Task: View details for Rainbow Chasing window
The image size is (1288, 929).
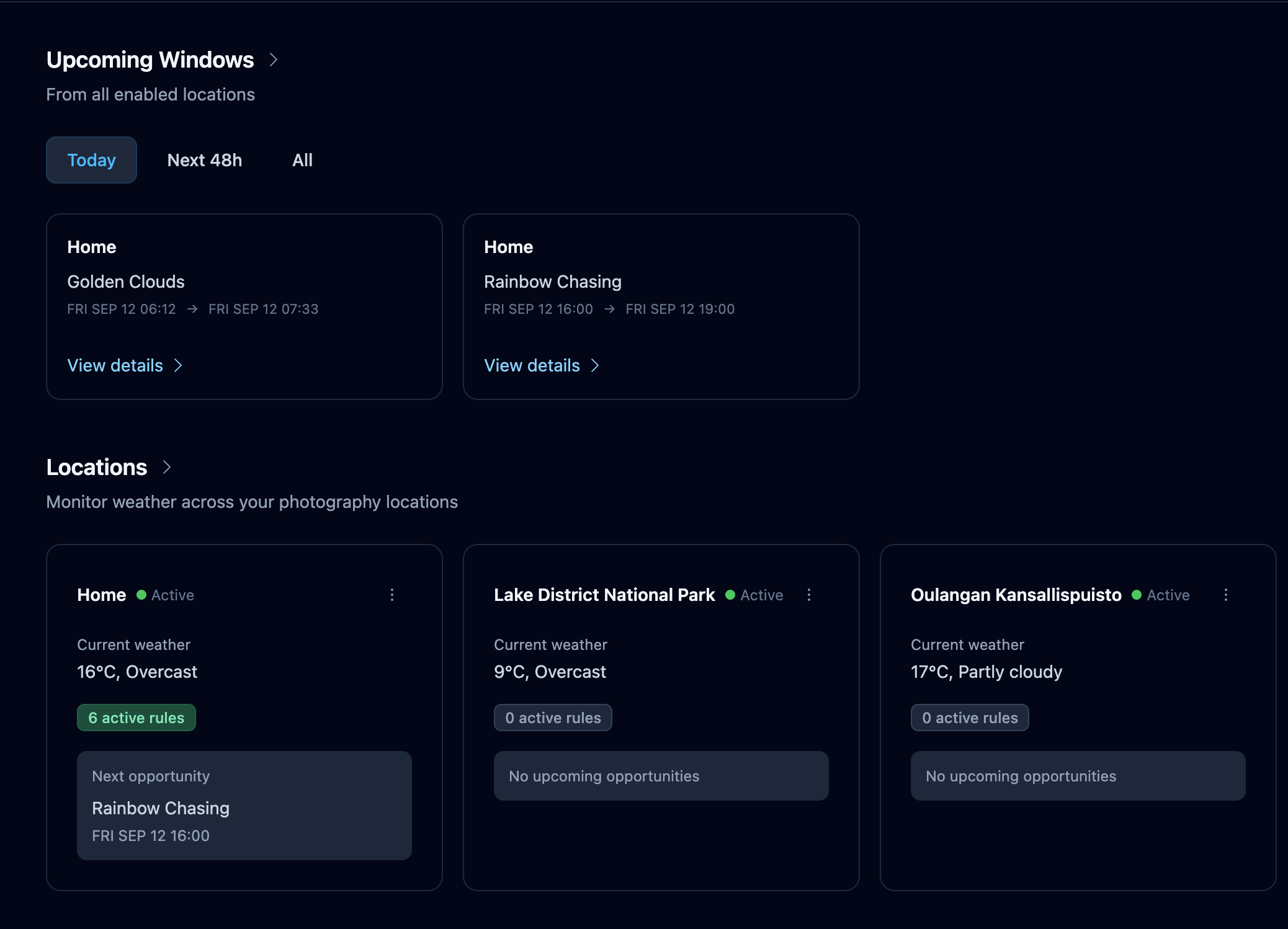Action: coord(532,365)
